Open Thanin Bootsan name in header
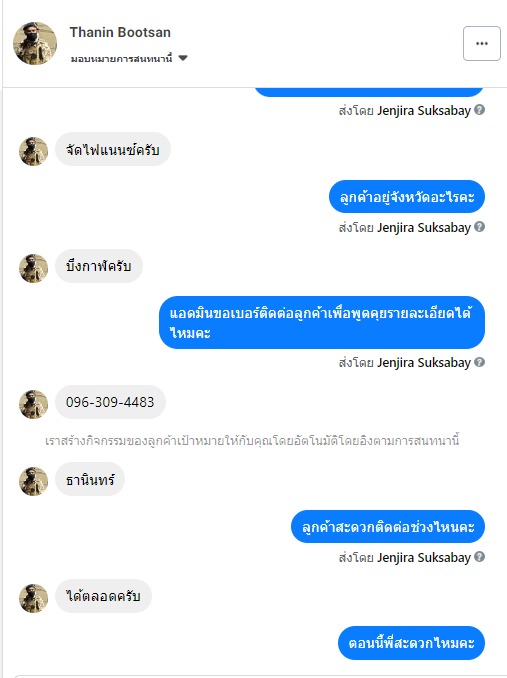 pos(120,32)
